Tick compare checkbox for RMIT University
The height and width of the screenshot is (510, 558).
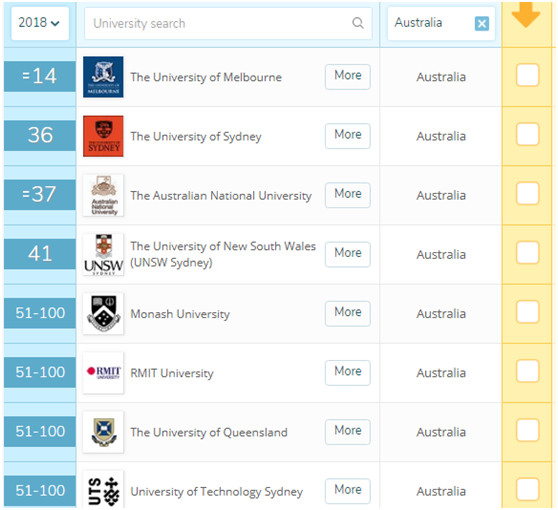[527, 371]
